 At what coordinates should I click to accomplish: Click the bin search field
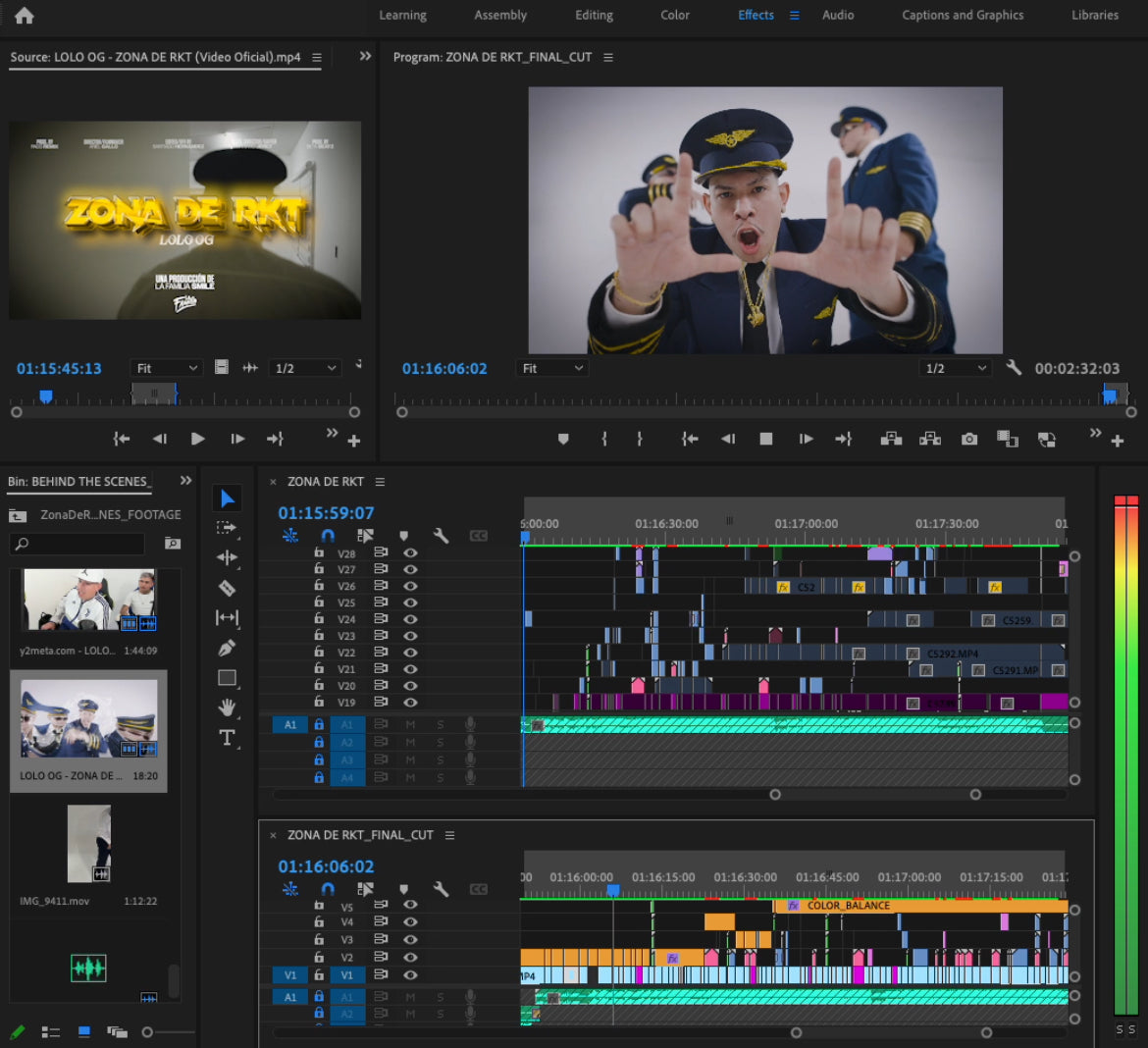pyautogui.click(x=77, y=544)
